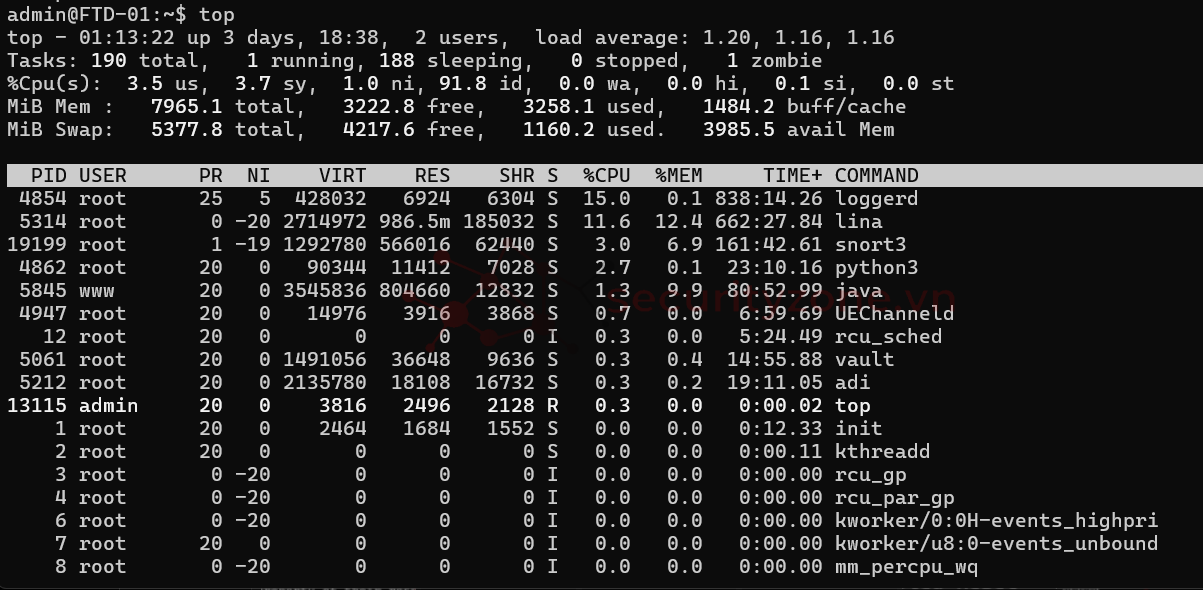Click the rcu_sched command entry

click(888, 337)
